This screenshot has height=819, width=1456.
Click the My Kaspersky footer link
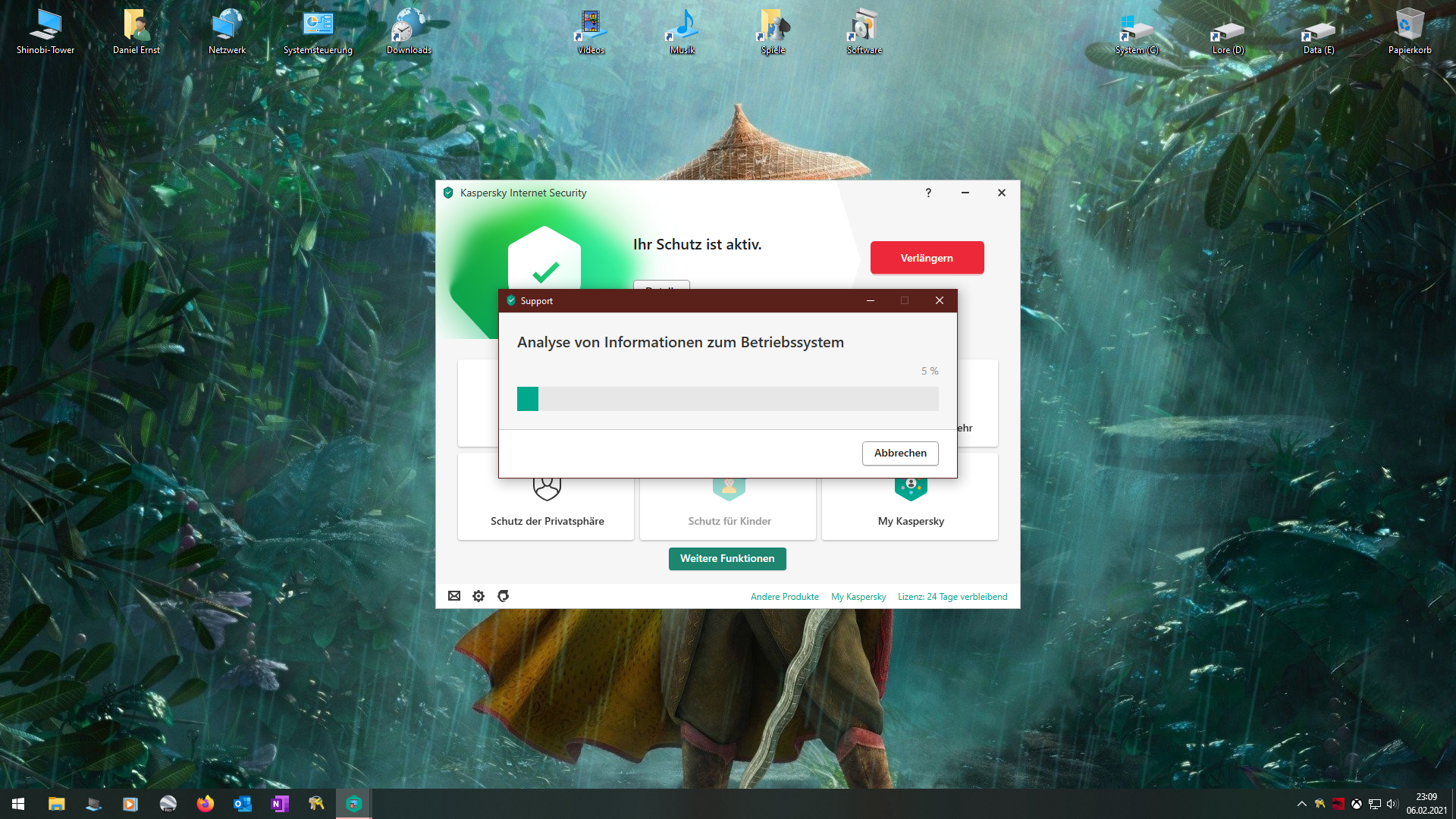(858, 597)
